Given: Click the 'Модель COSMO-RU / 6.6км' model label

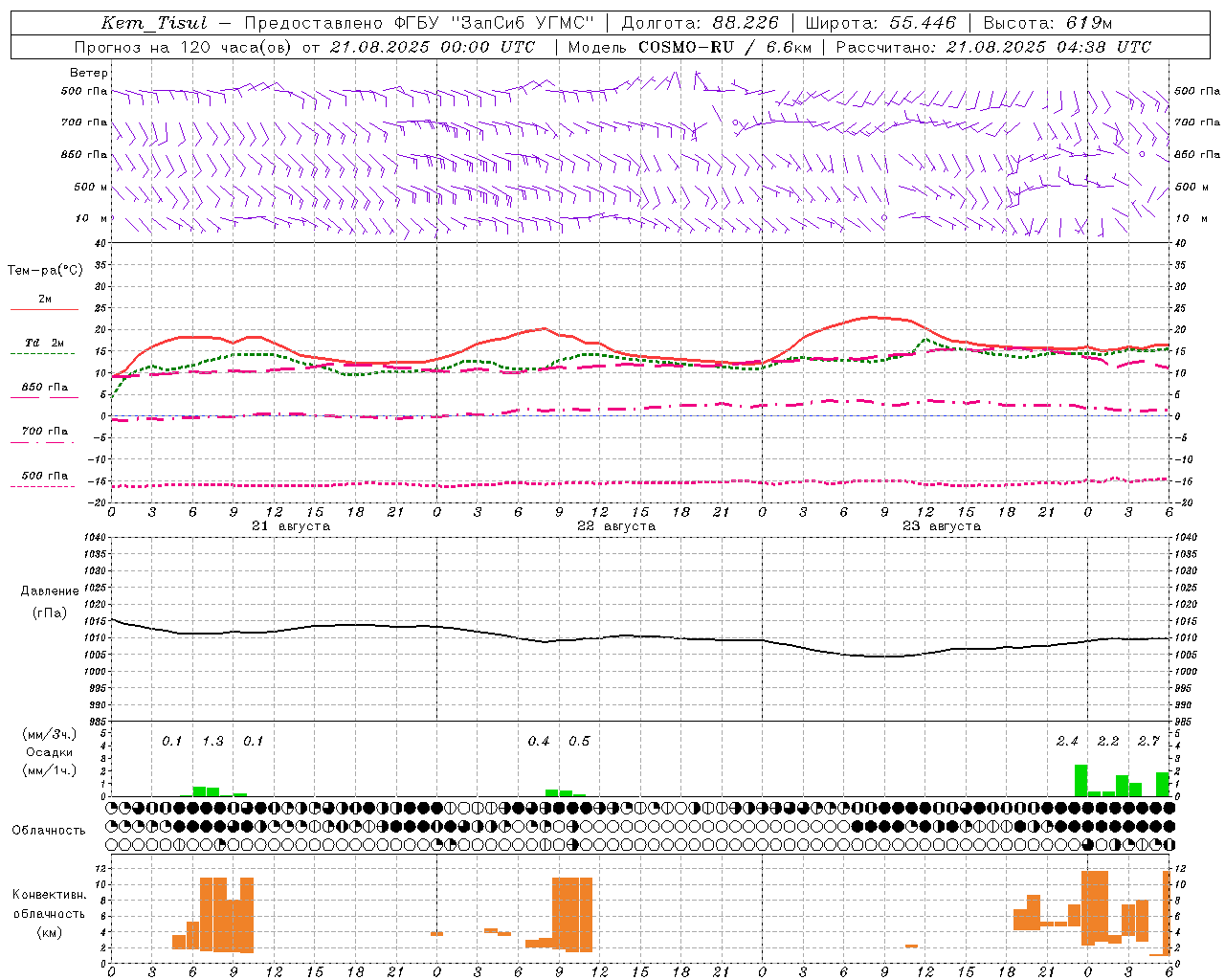Looking at the screenshot, I should click(x=690, y=47).
